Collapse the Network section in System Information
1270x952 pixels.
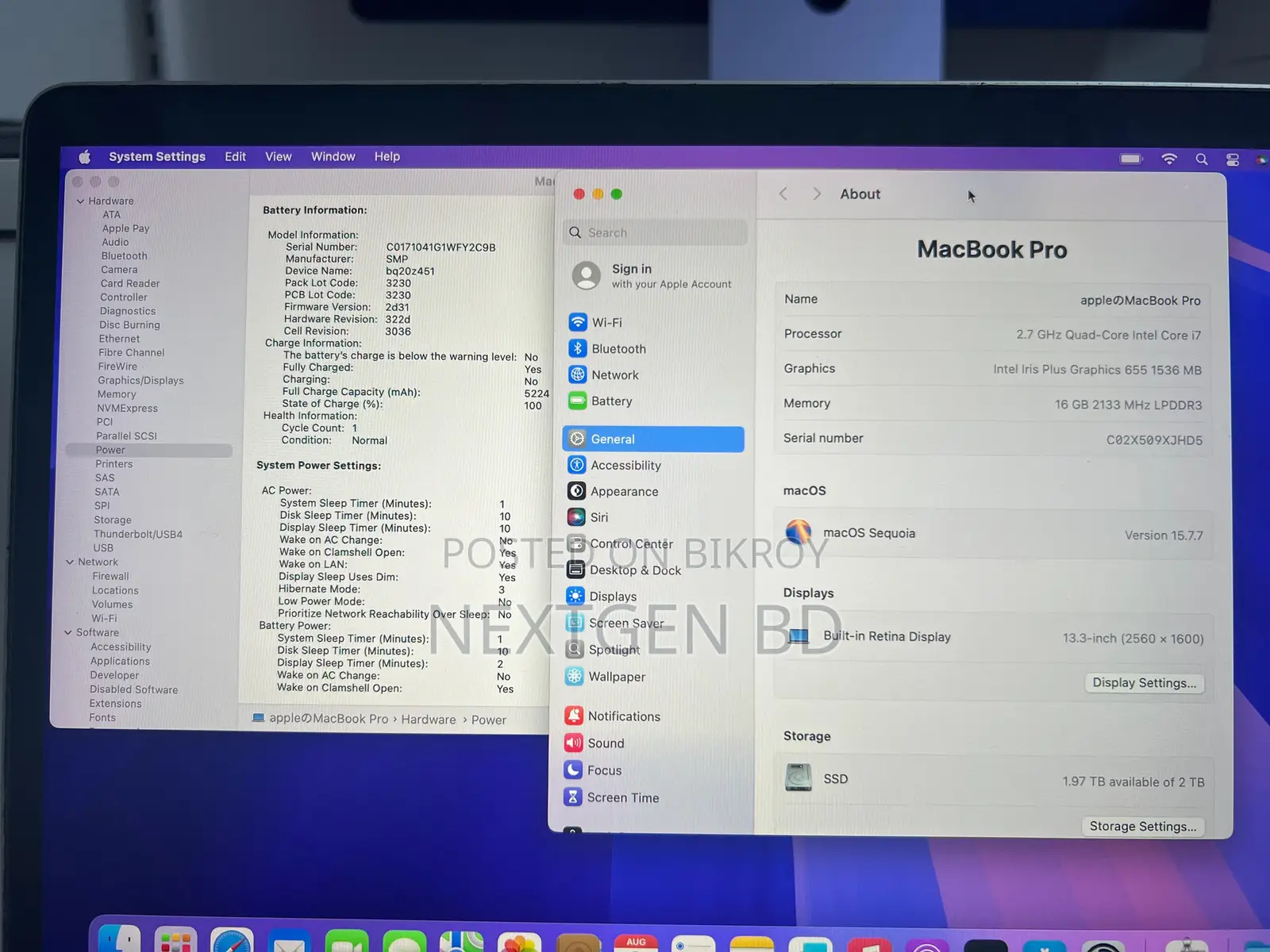pos(70,562)
